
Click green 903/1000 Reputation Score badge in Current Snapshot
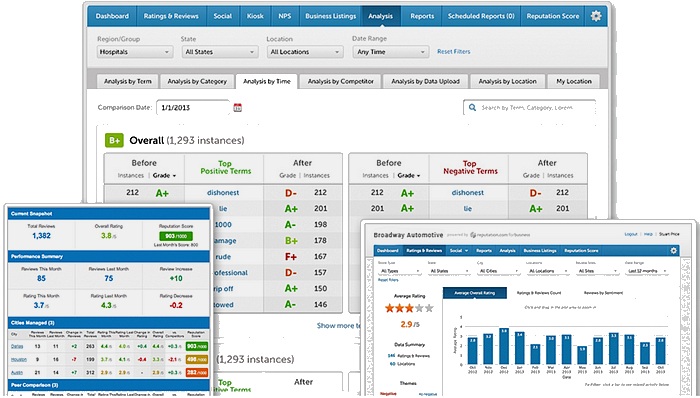(176, 236)
